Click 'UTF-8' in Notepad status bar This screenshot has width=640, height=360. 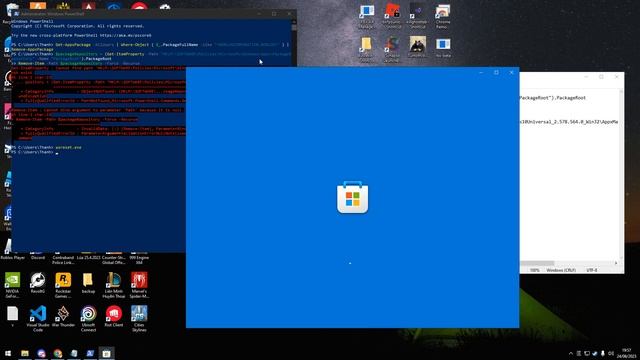click(x=592, y=270)
